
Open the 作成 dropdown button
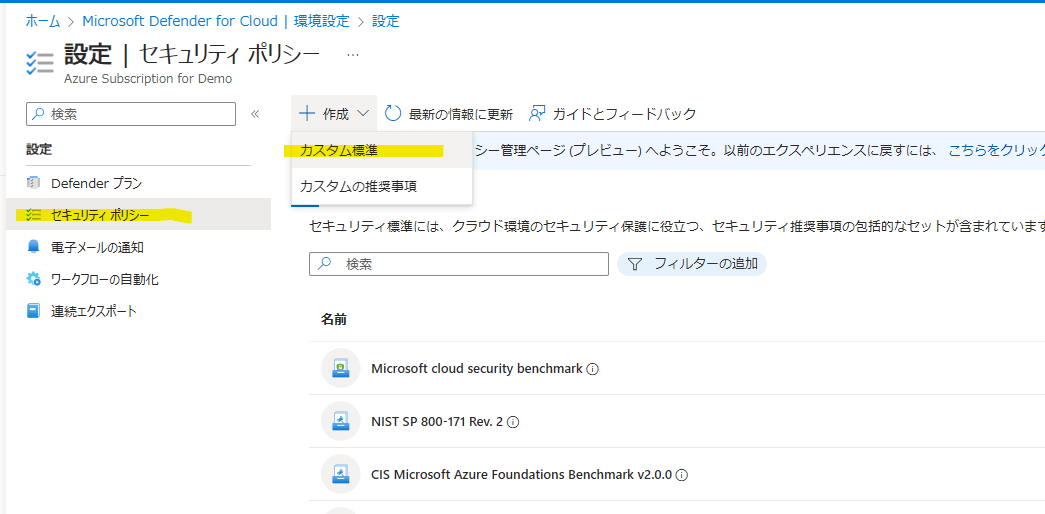334,114
